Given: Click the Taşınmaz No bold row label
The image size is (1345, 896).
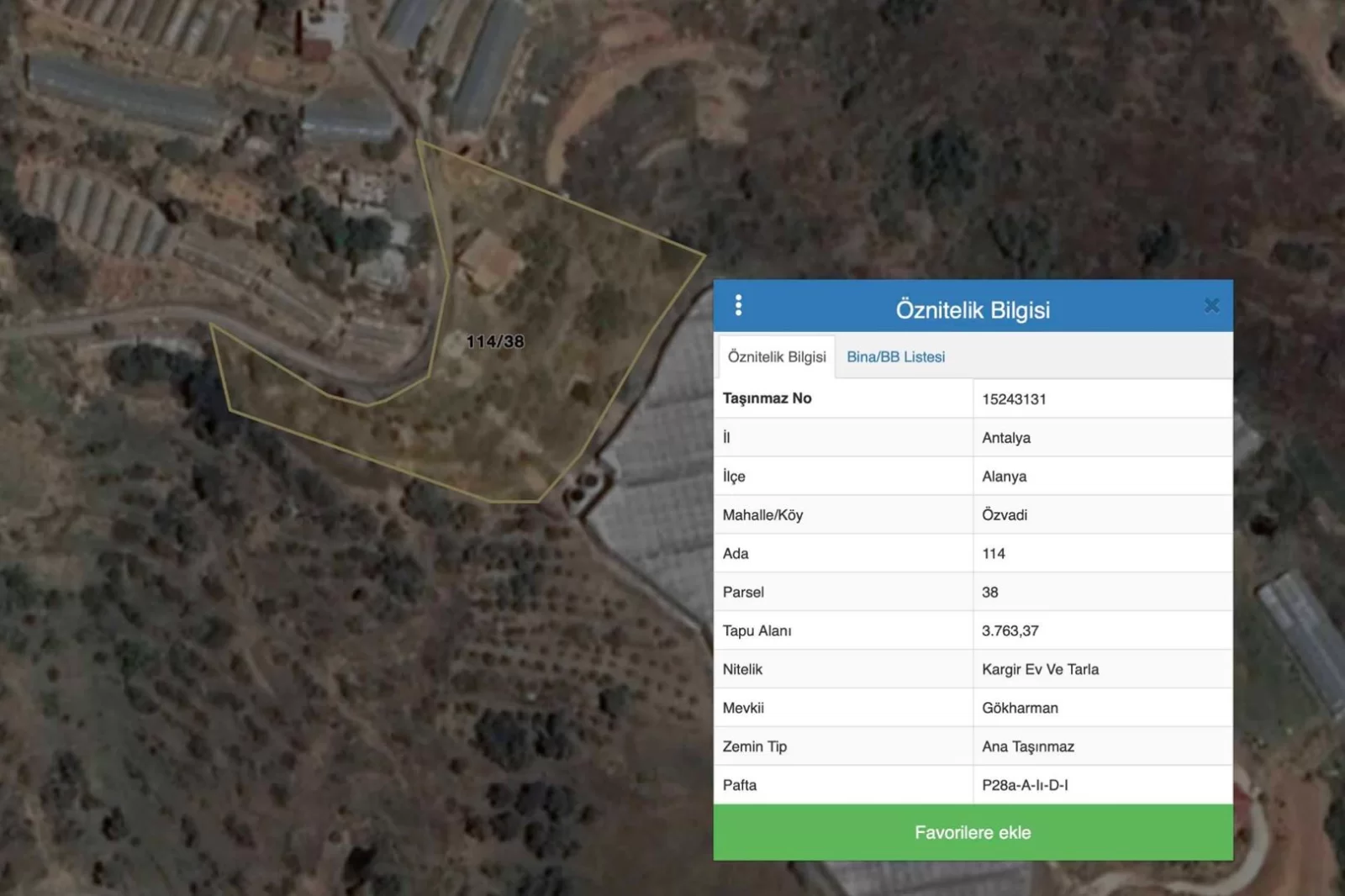Looking at the screenshot, I should [767, 398].
